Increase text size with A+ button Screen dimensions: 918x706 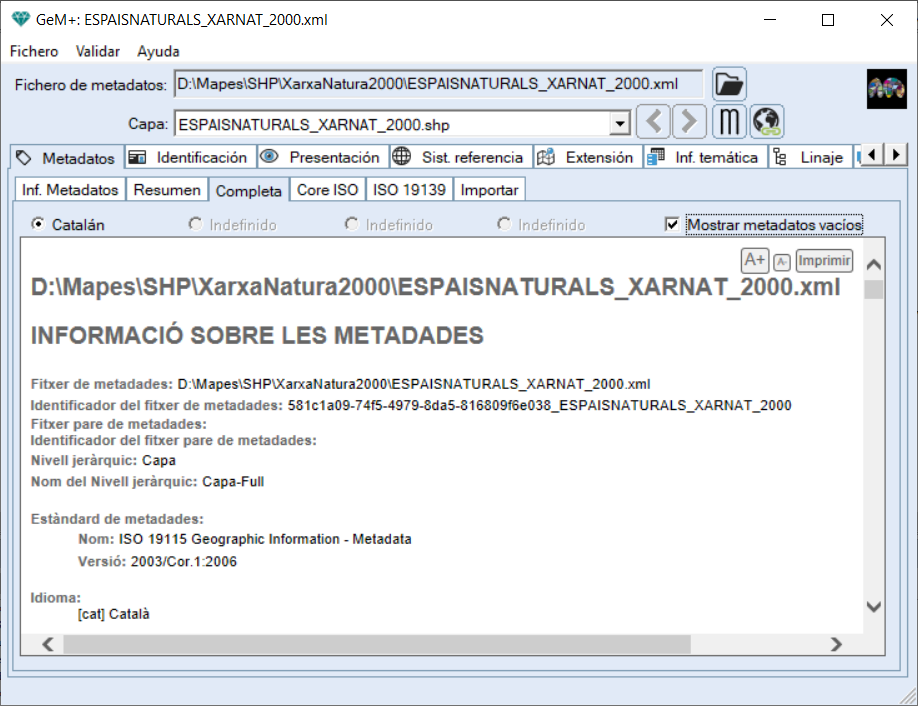pos(754,261)
